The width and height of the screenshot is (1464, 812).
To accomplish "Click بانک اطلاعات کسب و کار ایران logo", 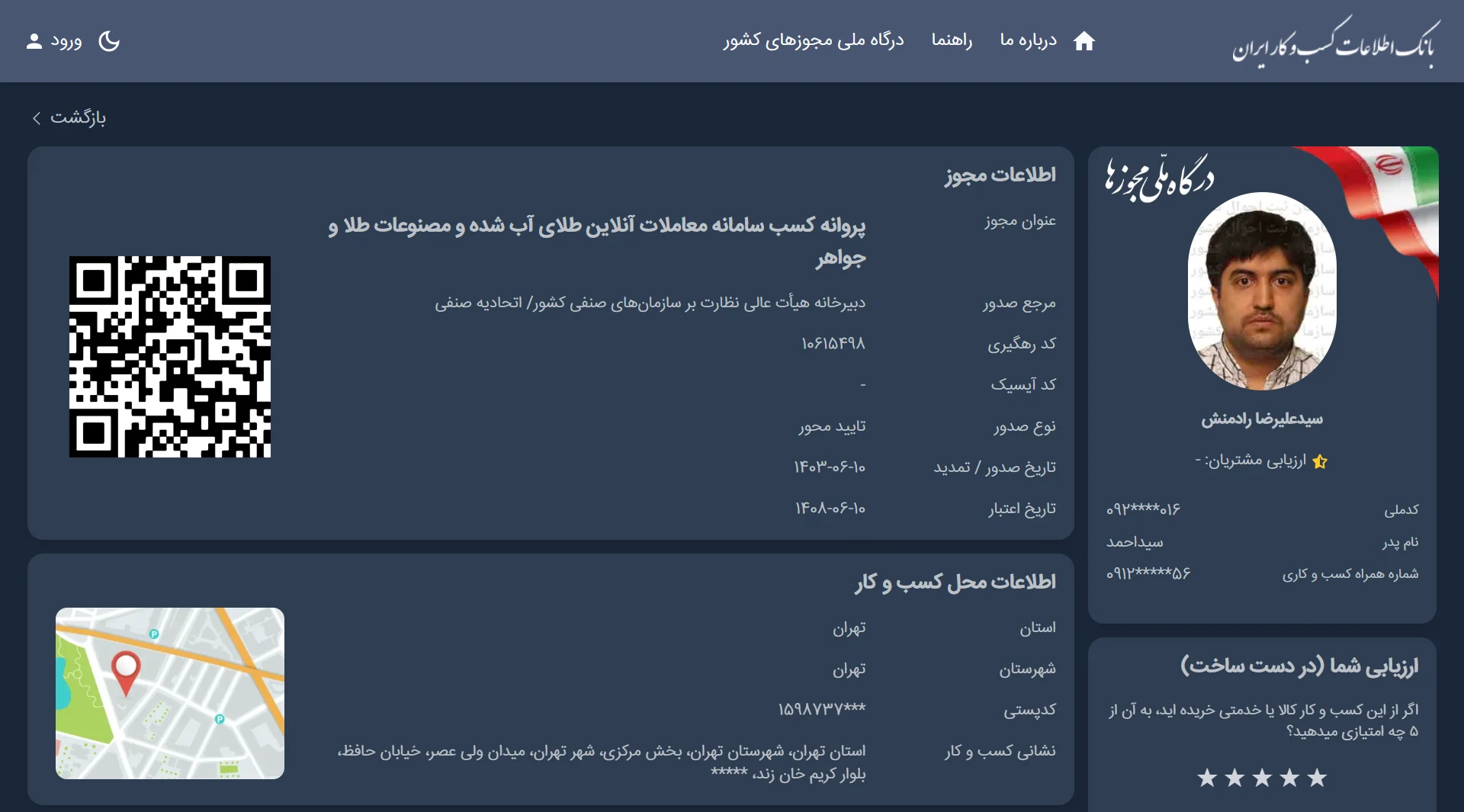I will coord(1335,42).
